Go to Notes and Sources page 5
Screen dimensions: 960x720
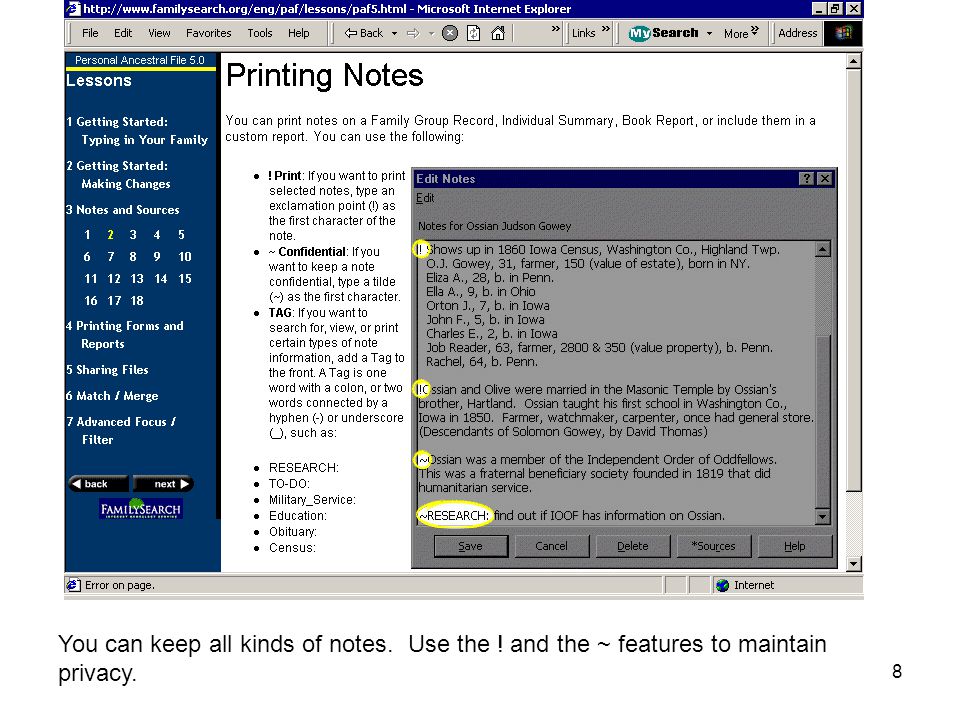(x=181, y=234)
